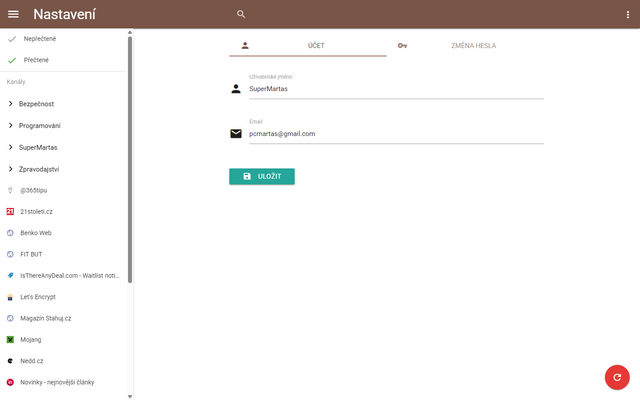
Task: Toggle the Nepřečtené filter checkmark
Action: click(12, 39)
